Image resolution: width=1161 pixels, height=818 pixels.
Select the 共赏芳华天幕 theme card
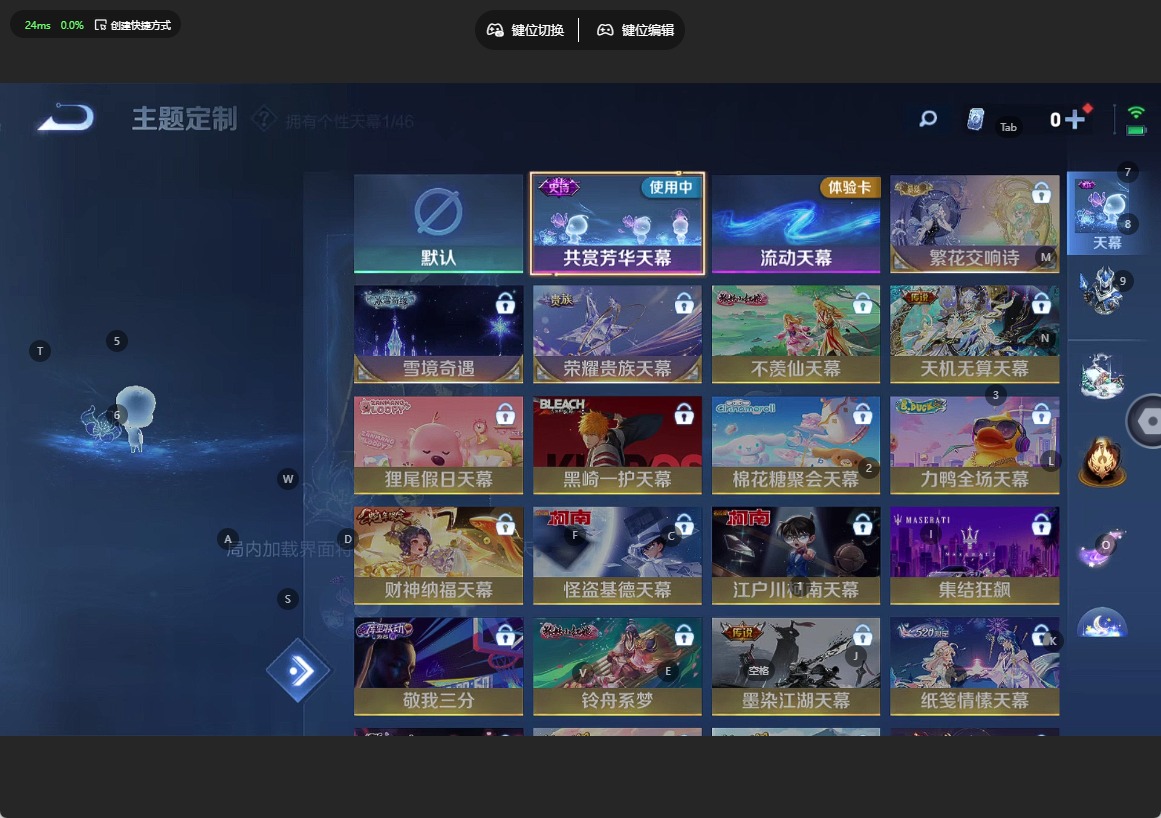[x=618, y=224]
